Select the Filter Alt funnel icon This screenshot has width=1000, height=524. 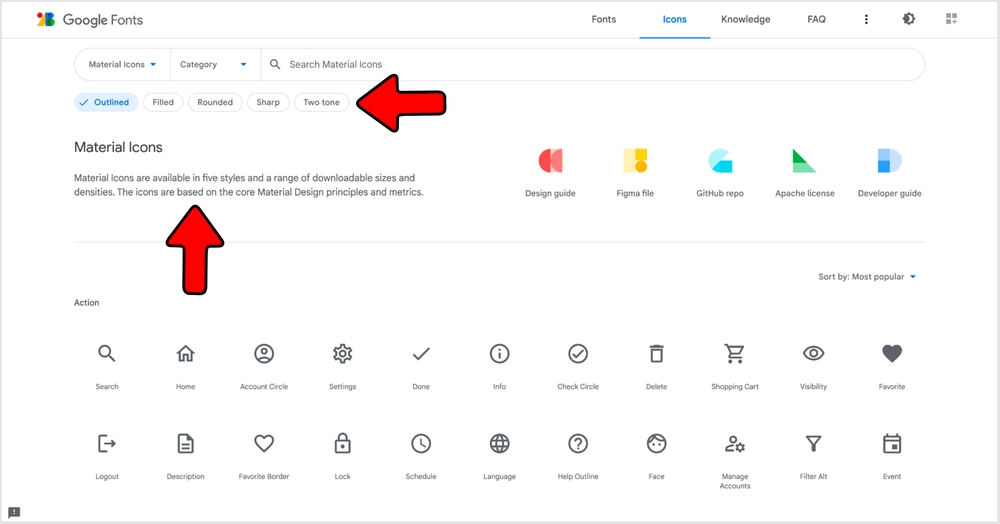point(813,443)
